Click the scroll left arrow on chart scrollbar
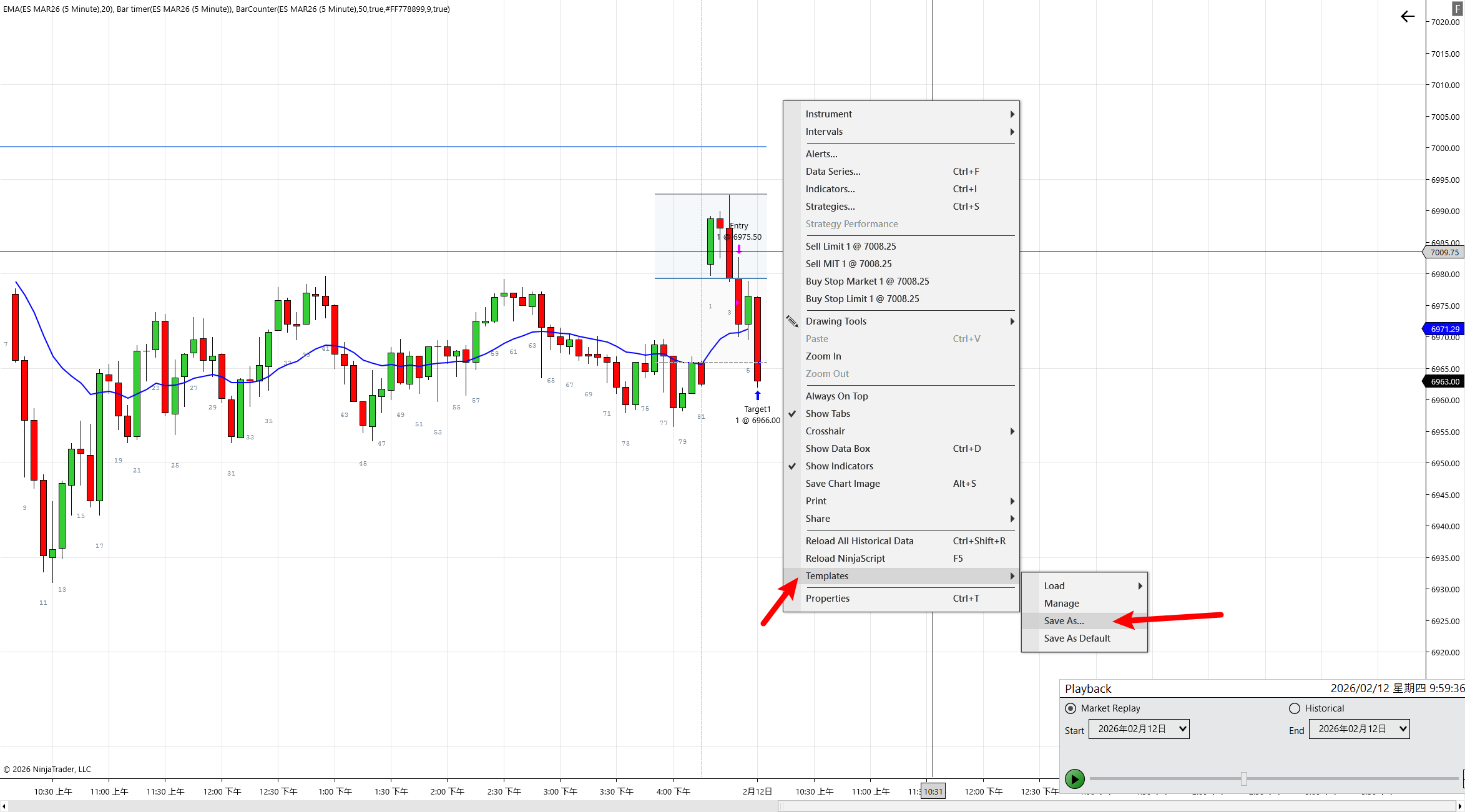This screenshot has width=1465, height=812. click(4, 806)
